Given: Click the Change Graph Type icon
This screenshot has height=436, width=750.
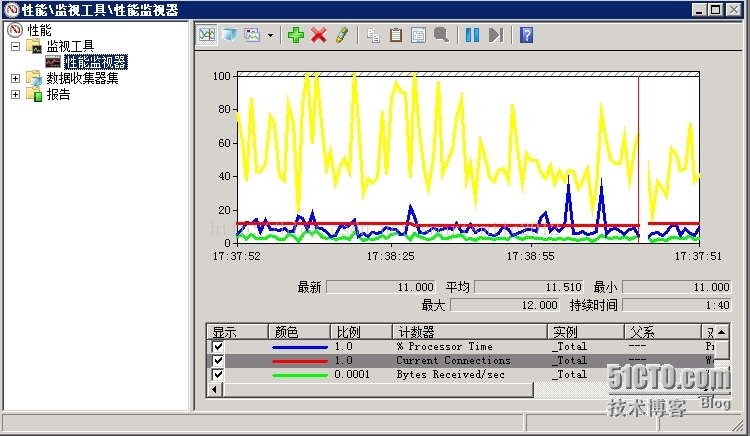Looking at the screenshot, I should click(252, 35).
